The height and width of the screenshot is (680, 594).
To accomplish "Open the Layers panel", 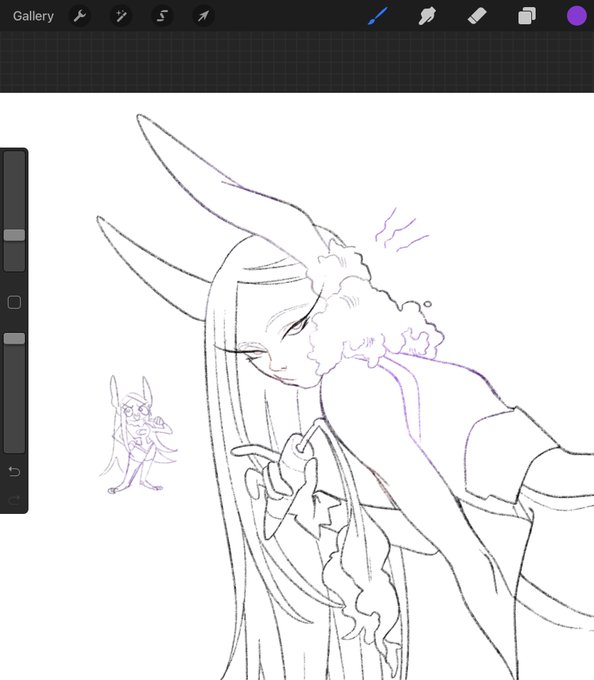I will pos(527,16).
